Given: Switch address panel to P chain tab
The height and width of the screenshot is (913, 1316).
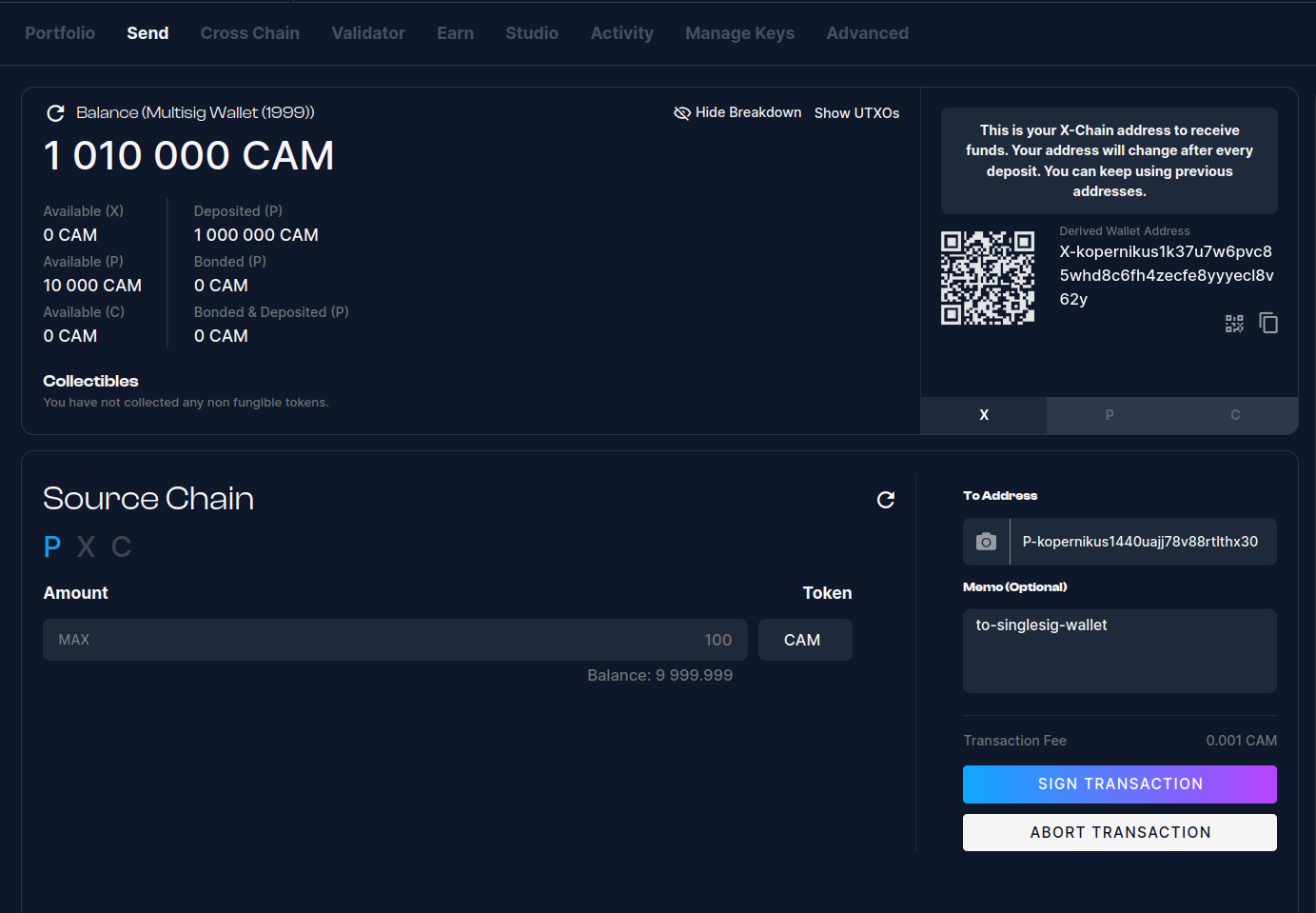Looking at the screenshot, I should [x=1109, y=415].
